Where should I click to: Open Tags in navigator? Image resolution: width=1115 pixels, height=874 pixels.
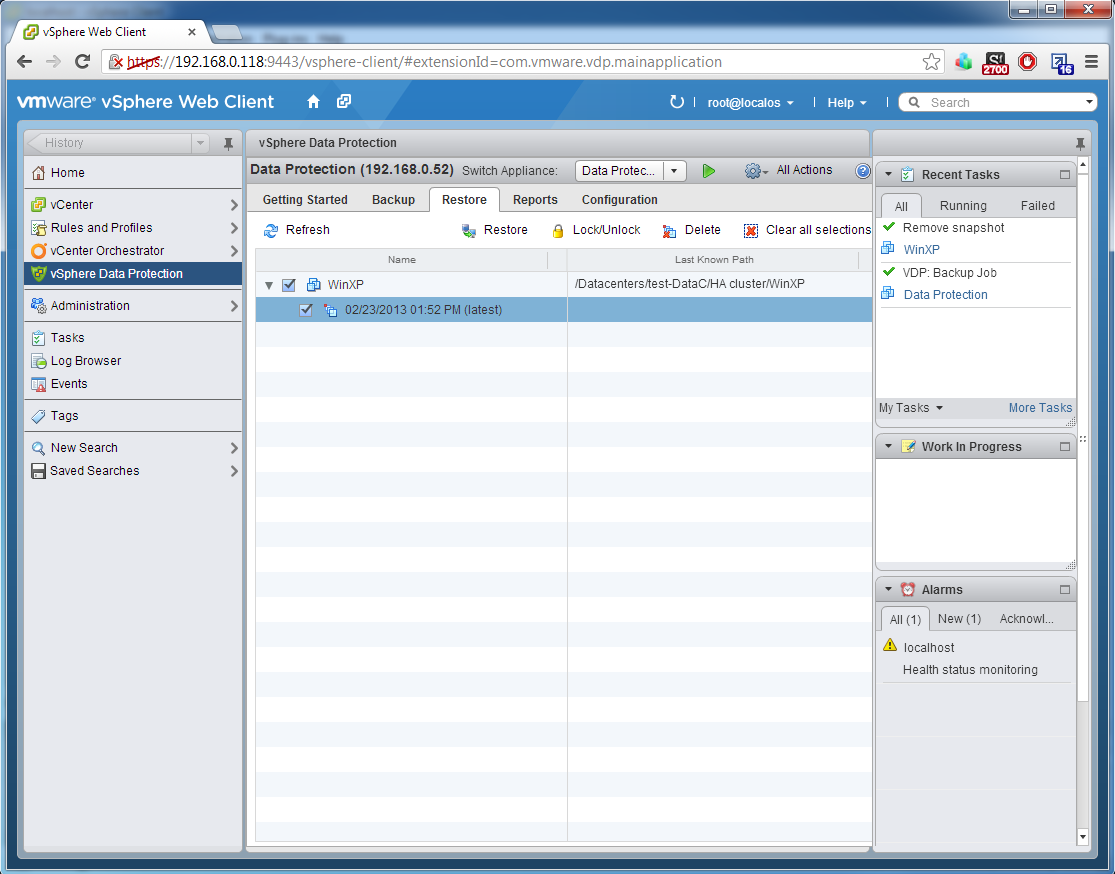click(x=64, y=415)
